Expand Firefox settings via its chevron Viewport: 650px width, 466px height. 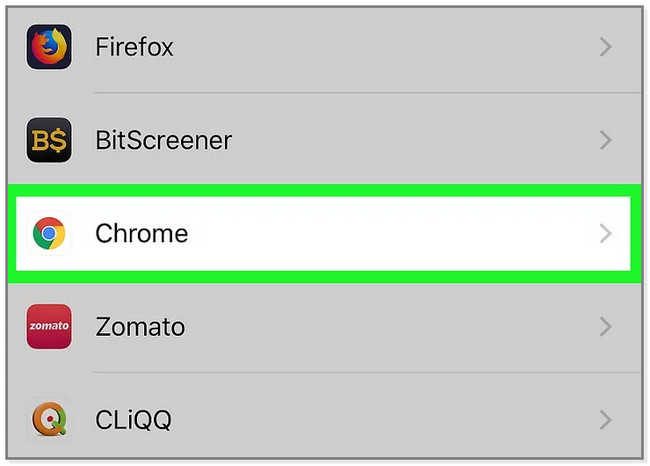pos(606,47)
